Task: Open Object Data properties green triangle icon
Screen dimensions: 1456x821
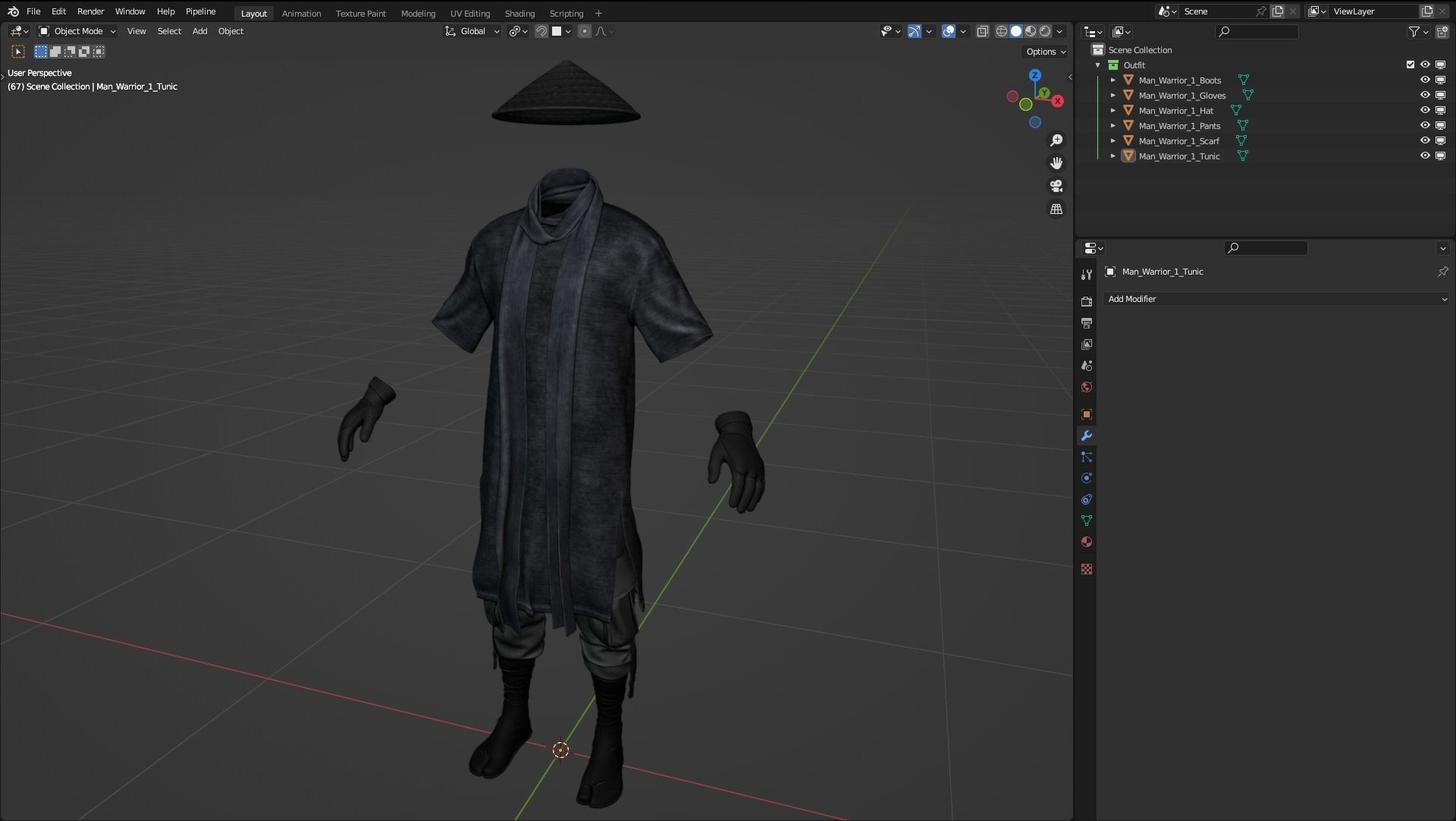Action: 1086,521
